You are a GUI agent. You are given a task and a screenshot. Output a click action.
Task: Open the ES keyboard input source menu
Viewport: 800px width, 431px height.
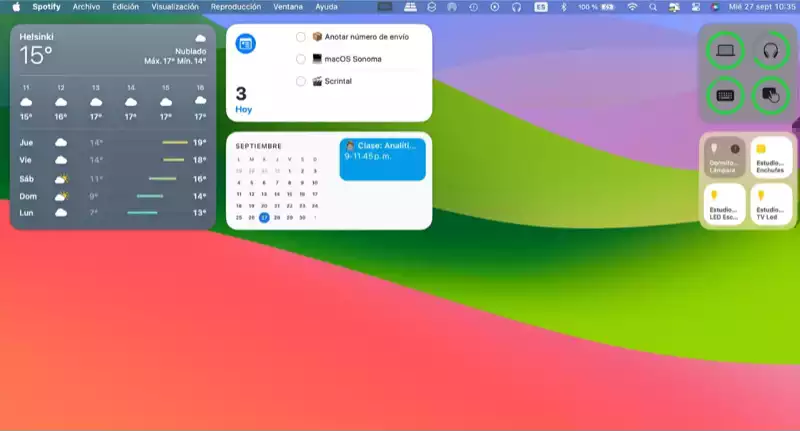541,7
